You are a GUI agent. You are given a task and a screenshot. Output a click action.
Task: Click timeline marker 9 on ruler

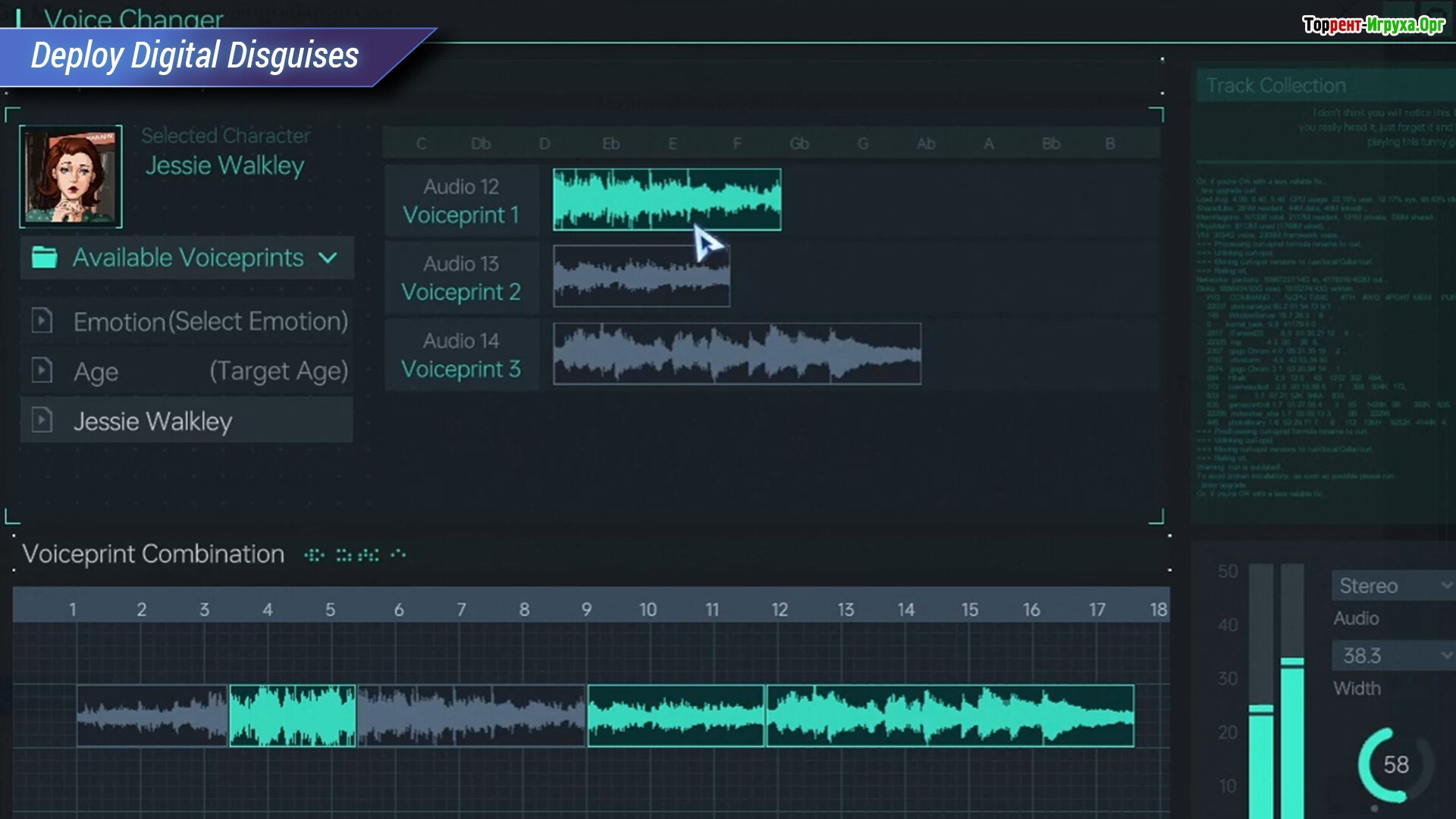586,609
